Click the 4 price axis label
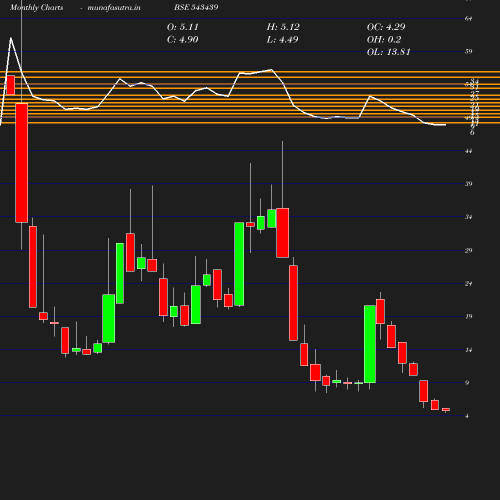Image resolution: width=500 pixels, height=500 pixels. click(467, 416)
